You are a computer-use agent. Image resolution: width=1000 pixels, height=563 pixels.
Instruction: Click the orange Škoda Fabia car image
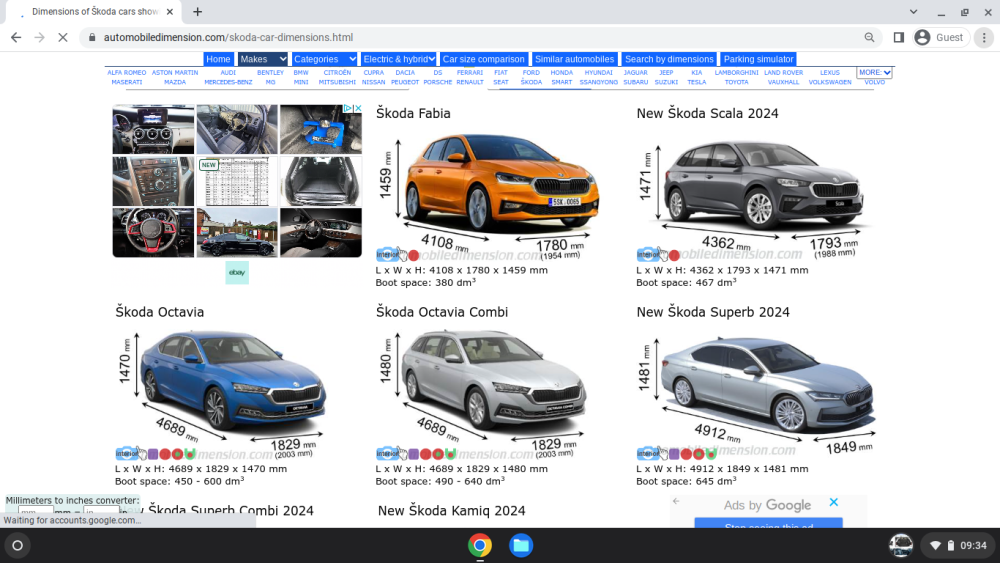(x=501, y=183)
